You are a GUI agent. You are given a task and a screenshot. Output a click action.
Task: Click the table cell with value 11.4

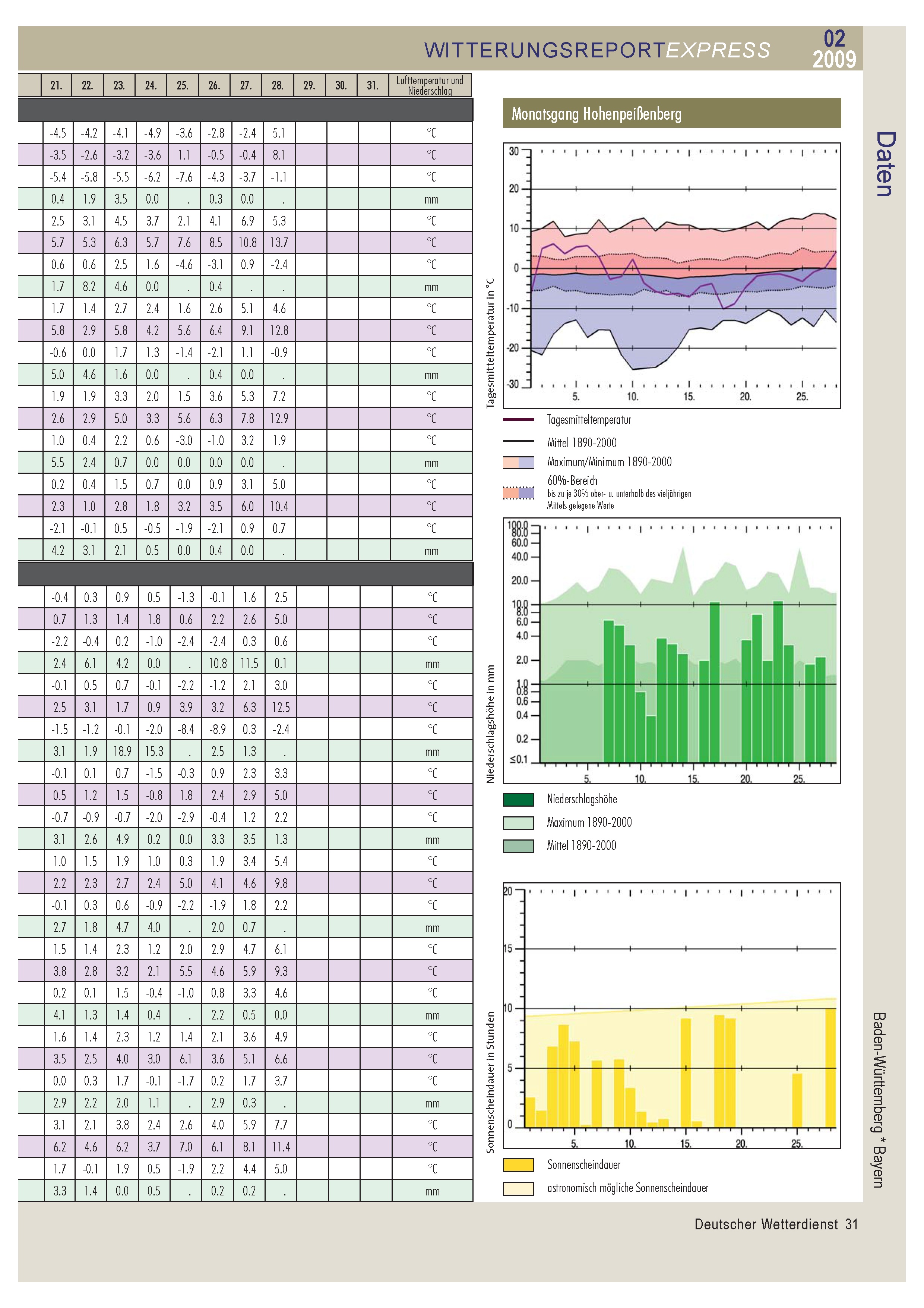(x=281, y=1147)
